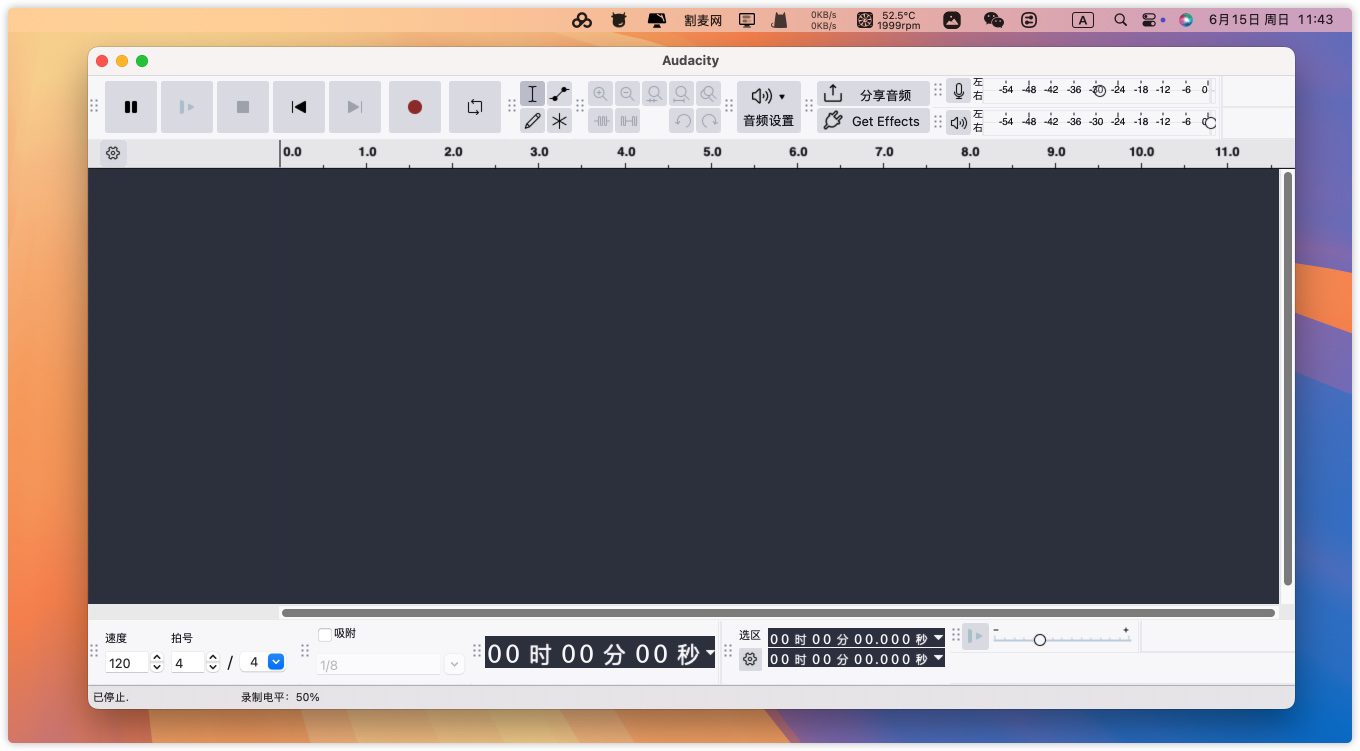Enable the 吸附 snap checkbox

pos(324,634)
